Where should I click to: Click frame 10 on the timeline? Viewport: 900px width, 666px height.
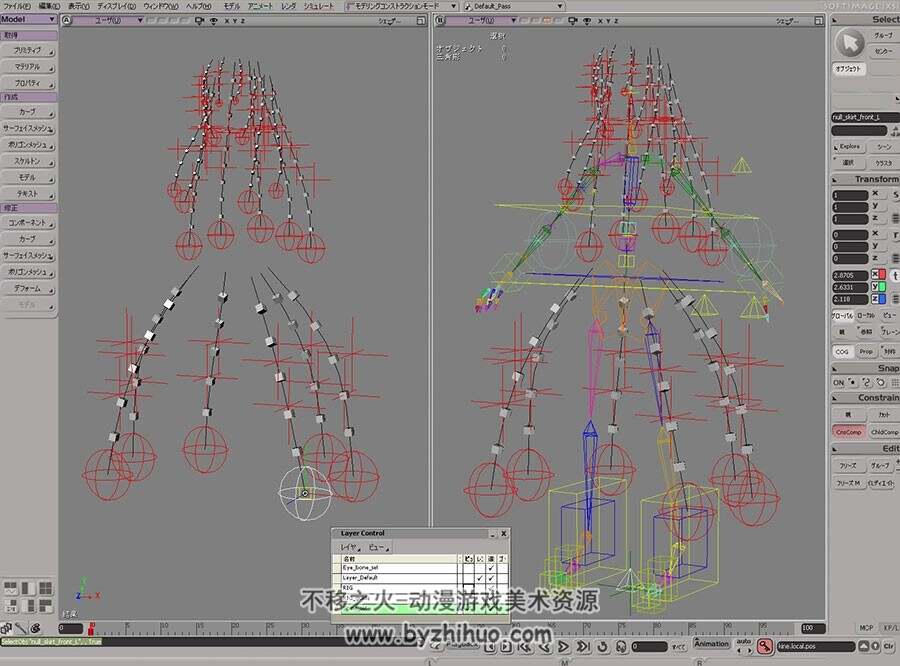[162, 628]
